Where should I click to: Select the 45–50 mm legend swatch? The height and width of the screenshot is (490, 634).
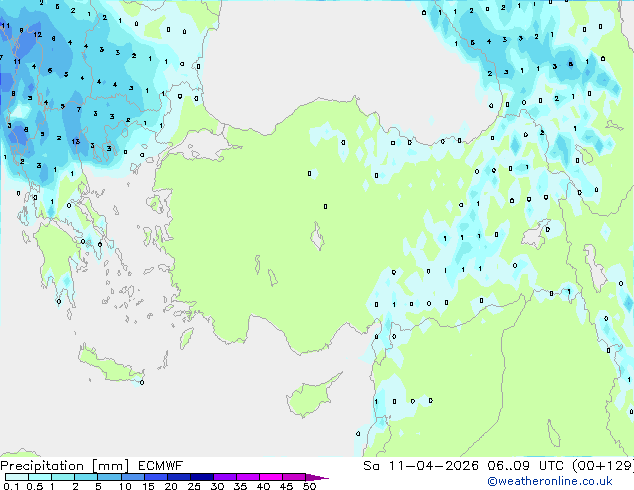coord(294,477)
